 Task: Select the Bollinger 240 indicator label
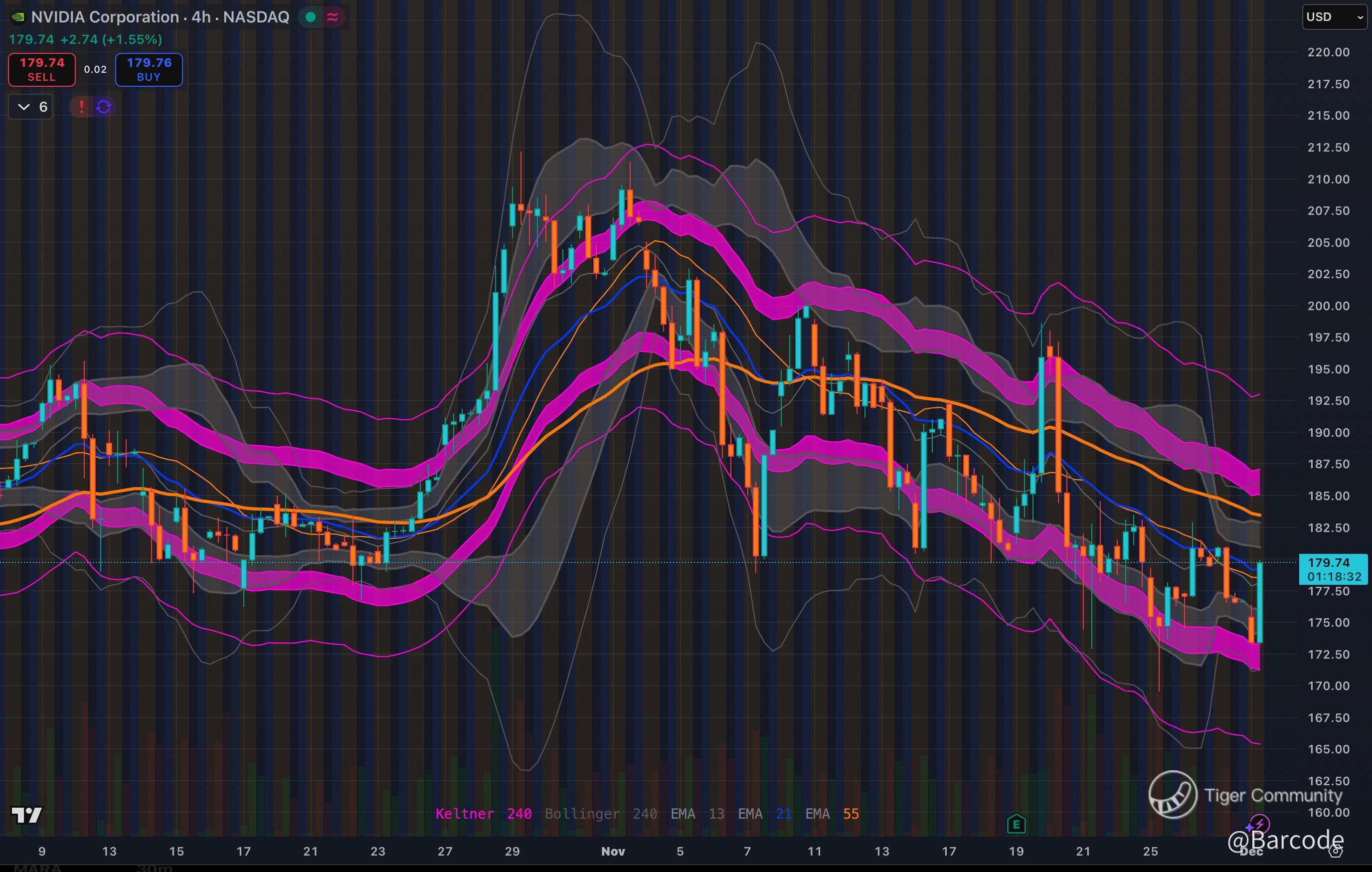click(x=601, y=814)
